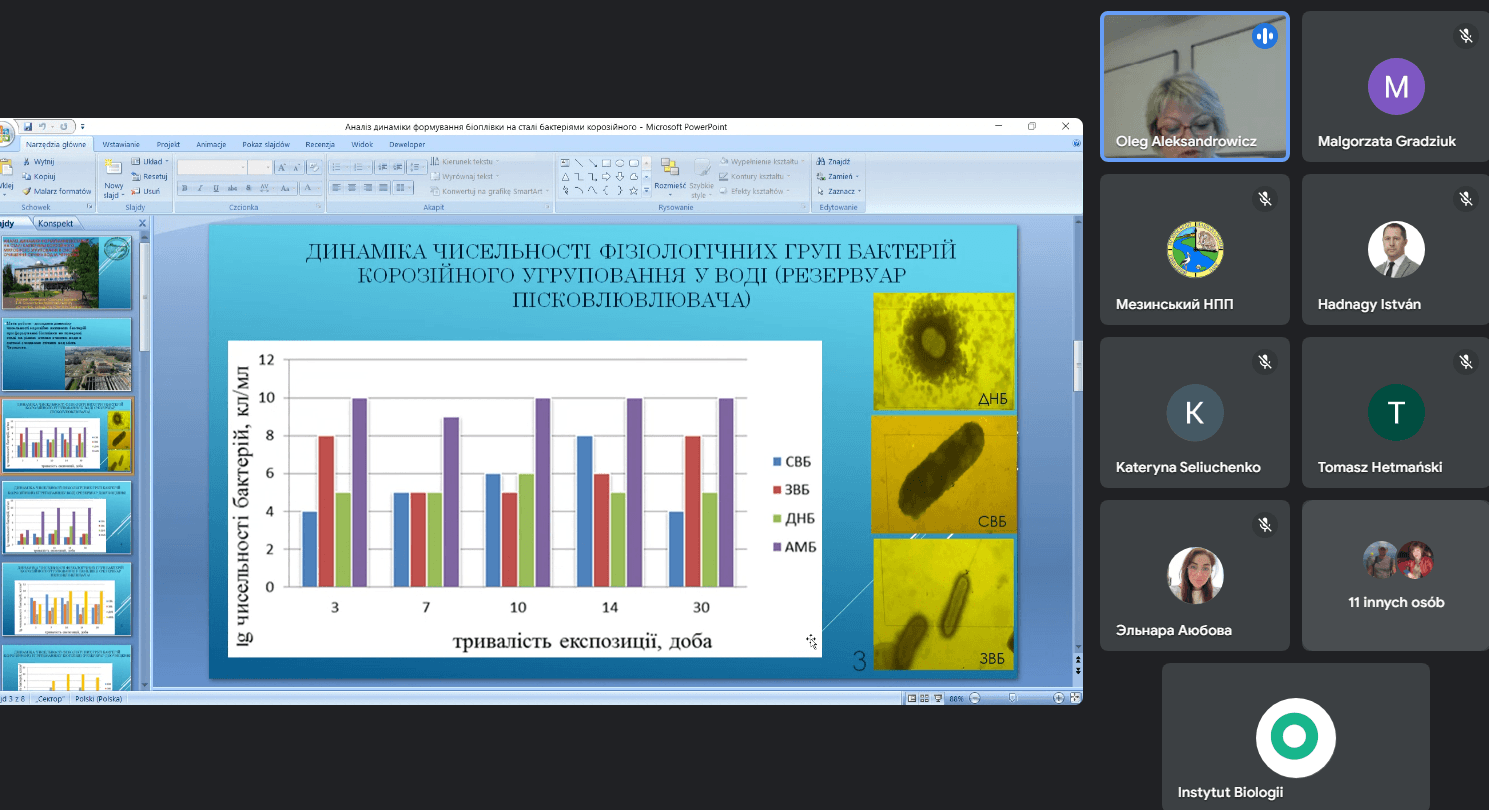Screen dimensions: 1489x810
Task: Close the slides pane with X
Action: (142, 223)
